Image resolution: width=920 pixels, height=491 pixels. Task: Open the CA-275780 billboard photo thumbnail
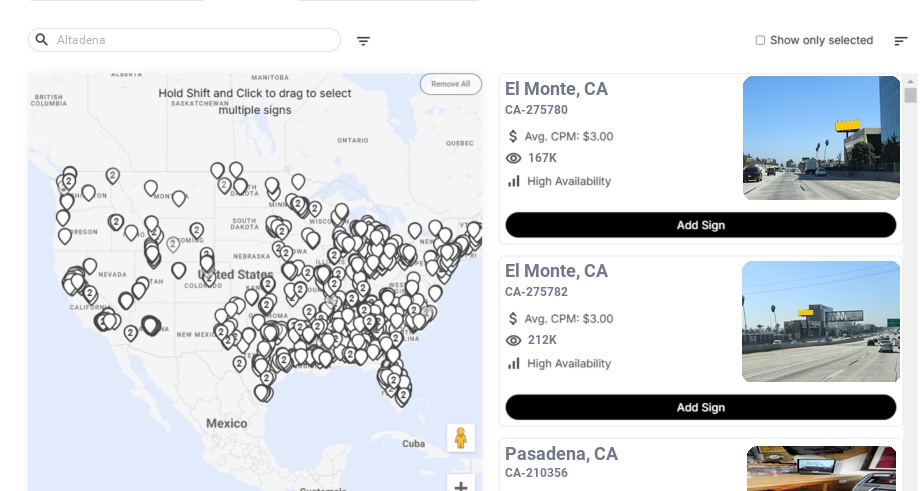pyautogui.click(x=821, y=138)
